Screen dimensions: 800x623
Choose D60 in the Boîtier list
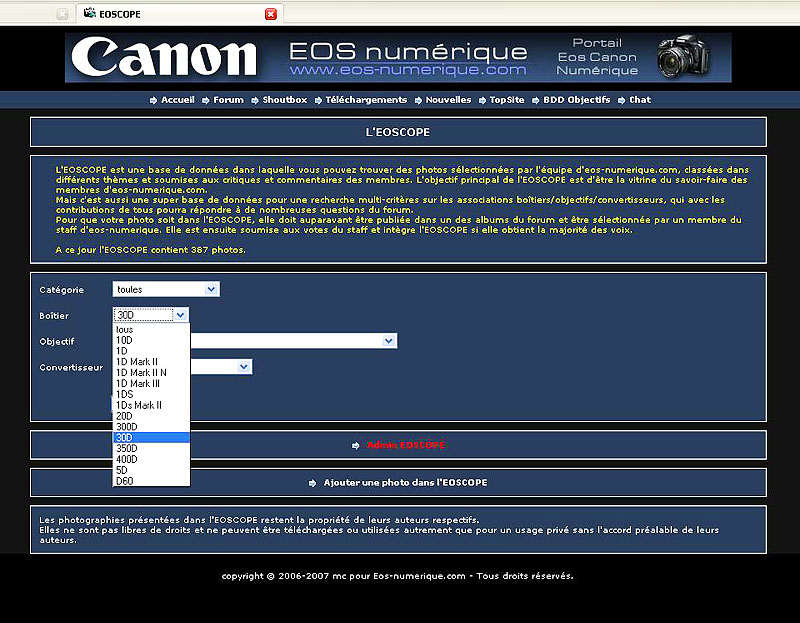point(151,481)
